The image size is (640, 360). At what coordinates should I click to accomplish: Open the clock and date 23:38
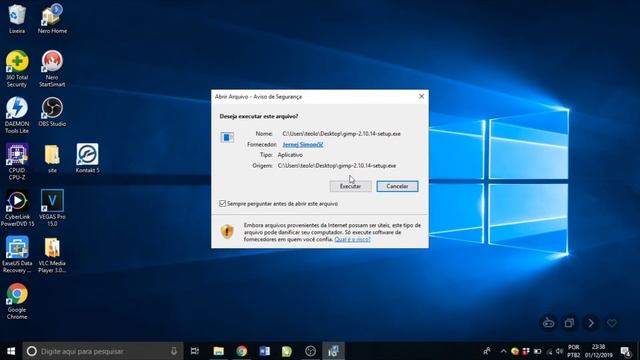point(598,351)
